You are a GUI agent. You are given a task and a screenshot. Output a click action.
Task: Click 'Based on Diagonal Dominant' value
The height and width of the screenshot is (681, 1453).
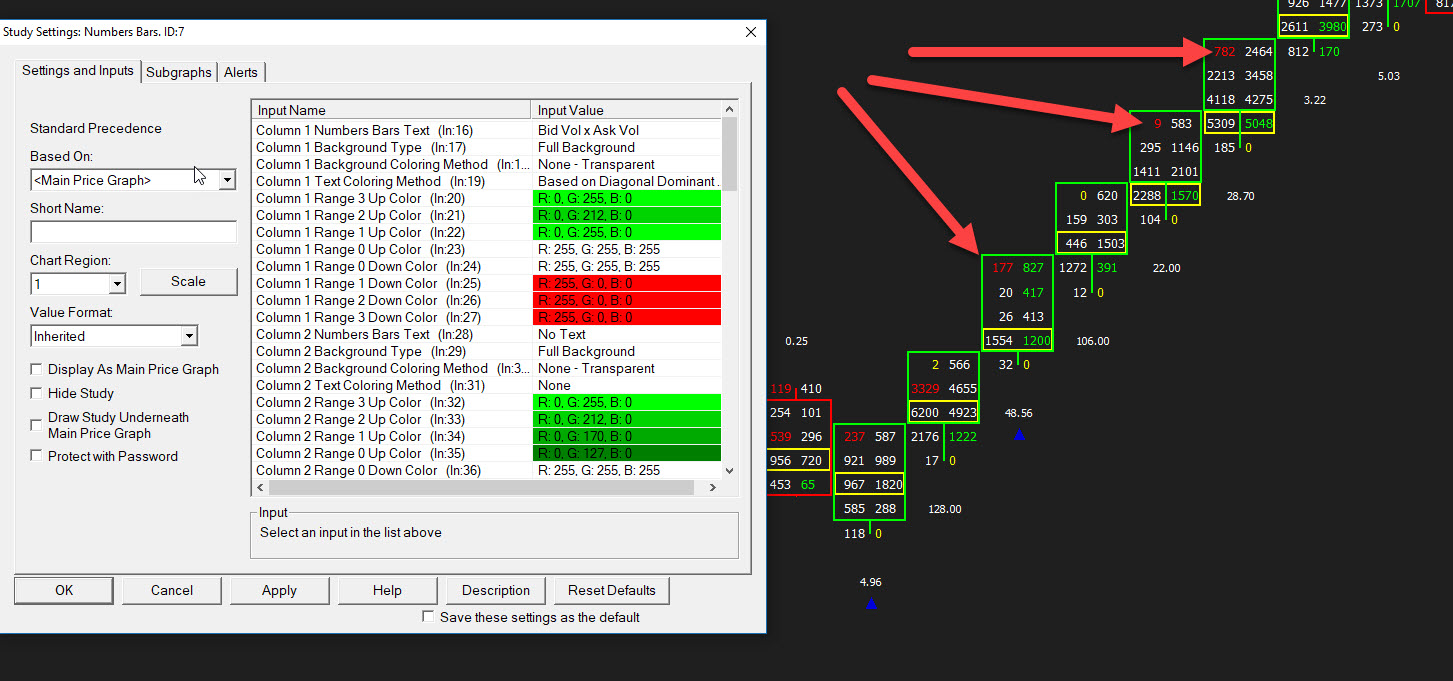[627, 181]
